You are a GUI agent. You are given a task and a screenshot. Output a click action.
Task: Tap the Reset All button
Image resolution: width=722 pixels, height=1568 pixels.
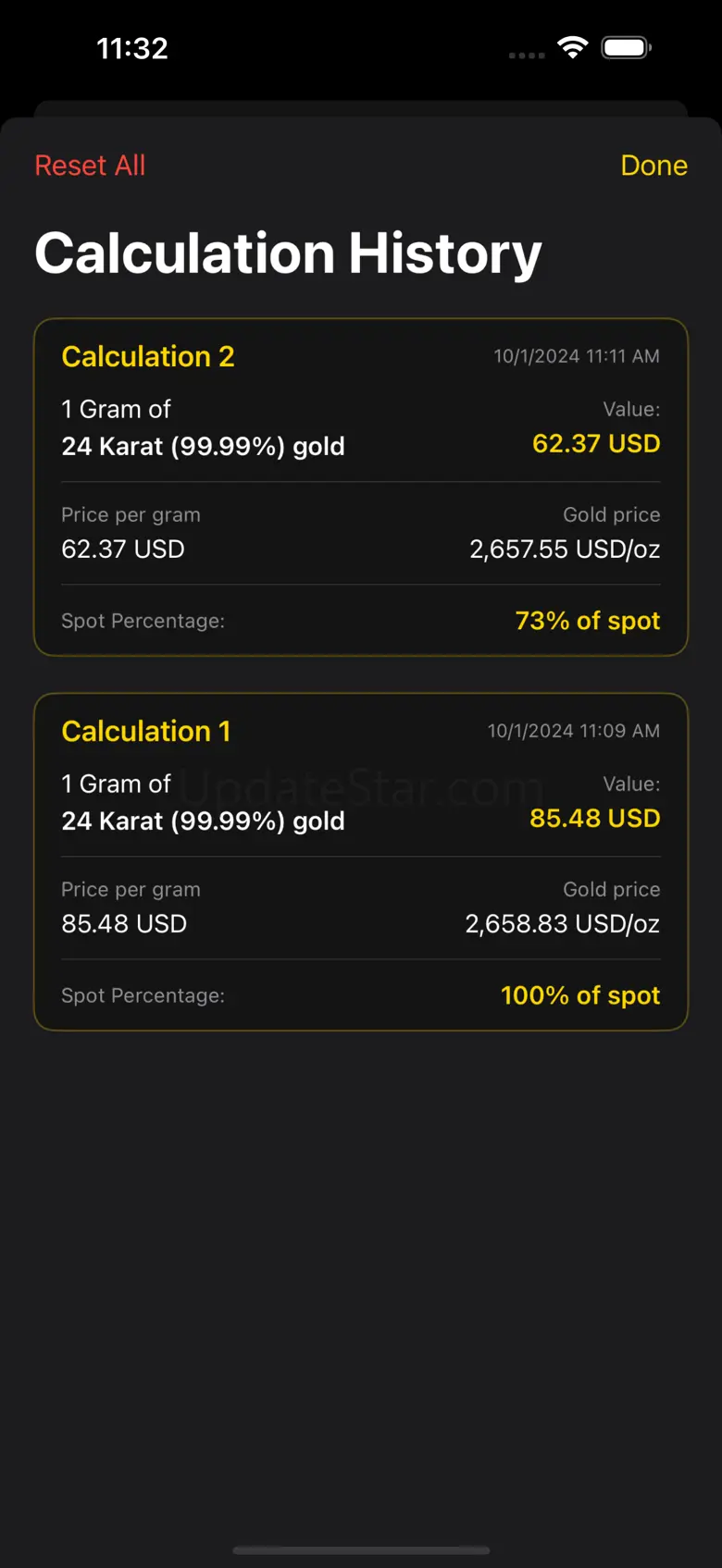(x=90, y=166)
